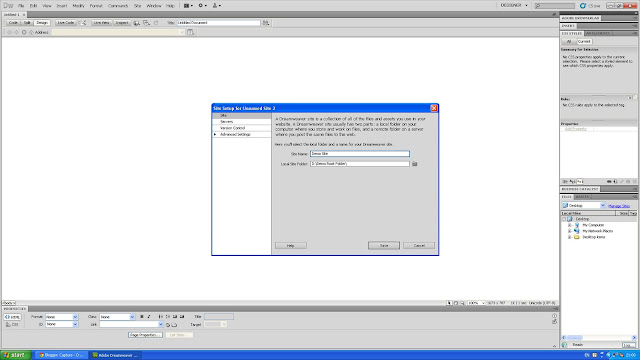
Task: Click the Bold icon in Properties panel
Action: pos(142,317)
